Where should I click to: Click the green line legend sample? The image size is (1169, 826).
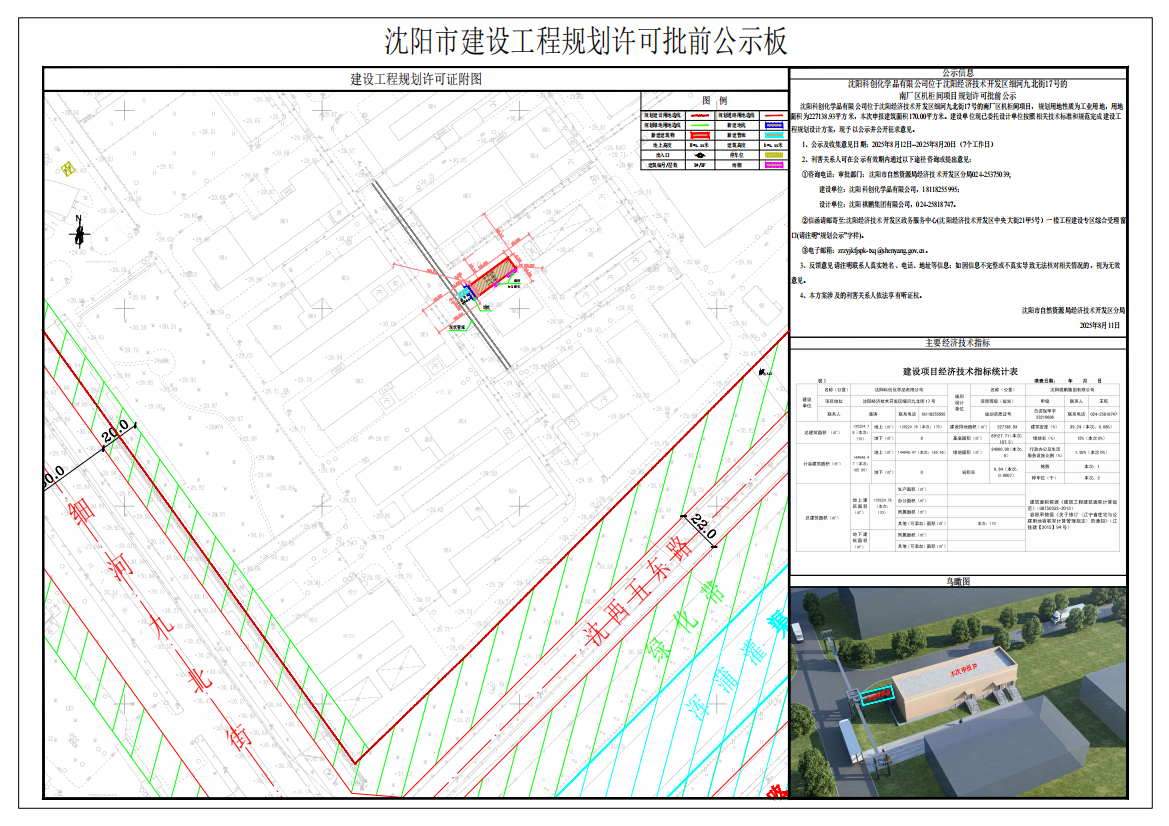tap(700, 125)
